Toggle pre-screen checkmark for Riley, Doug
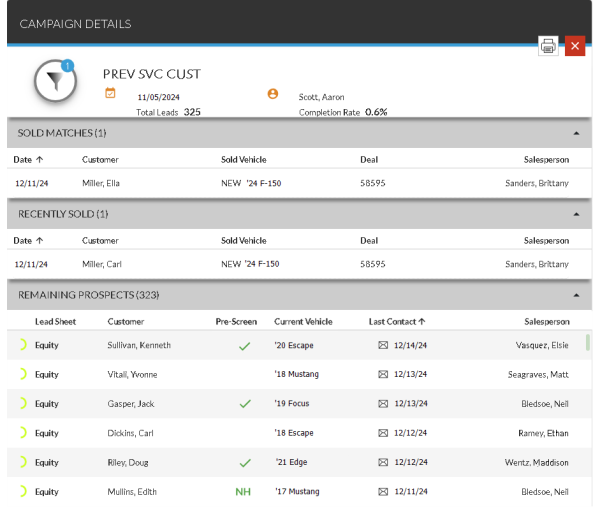Screen dimensions: 600x514 pos(244,463)
